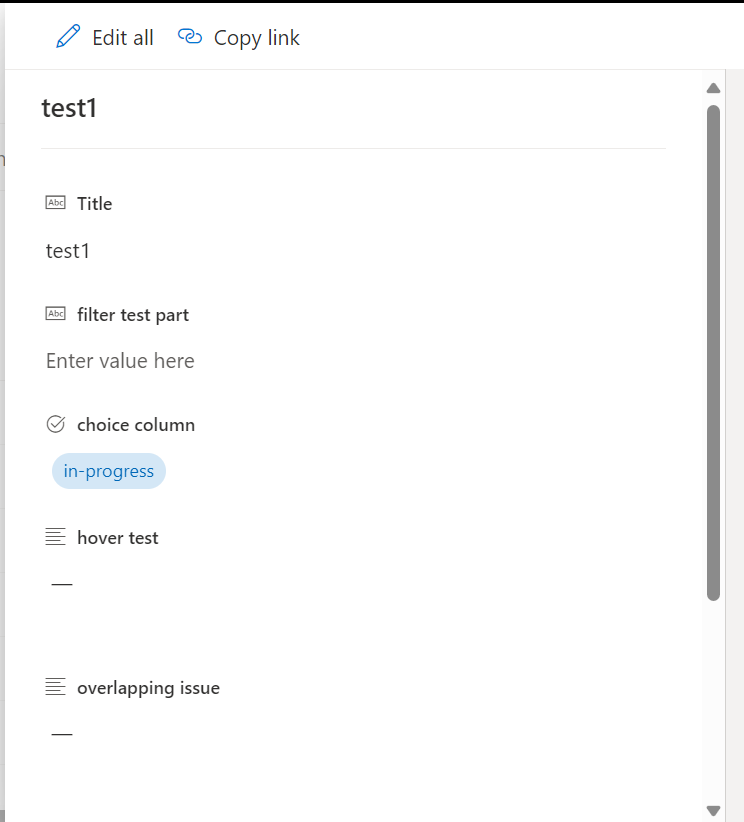Screen dimensions: 744x822
Task: Click the overlapping issue field label
Action: pyautogui.click(x=148, y=687)
